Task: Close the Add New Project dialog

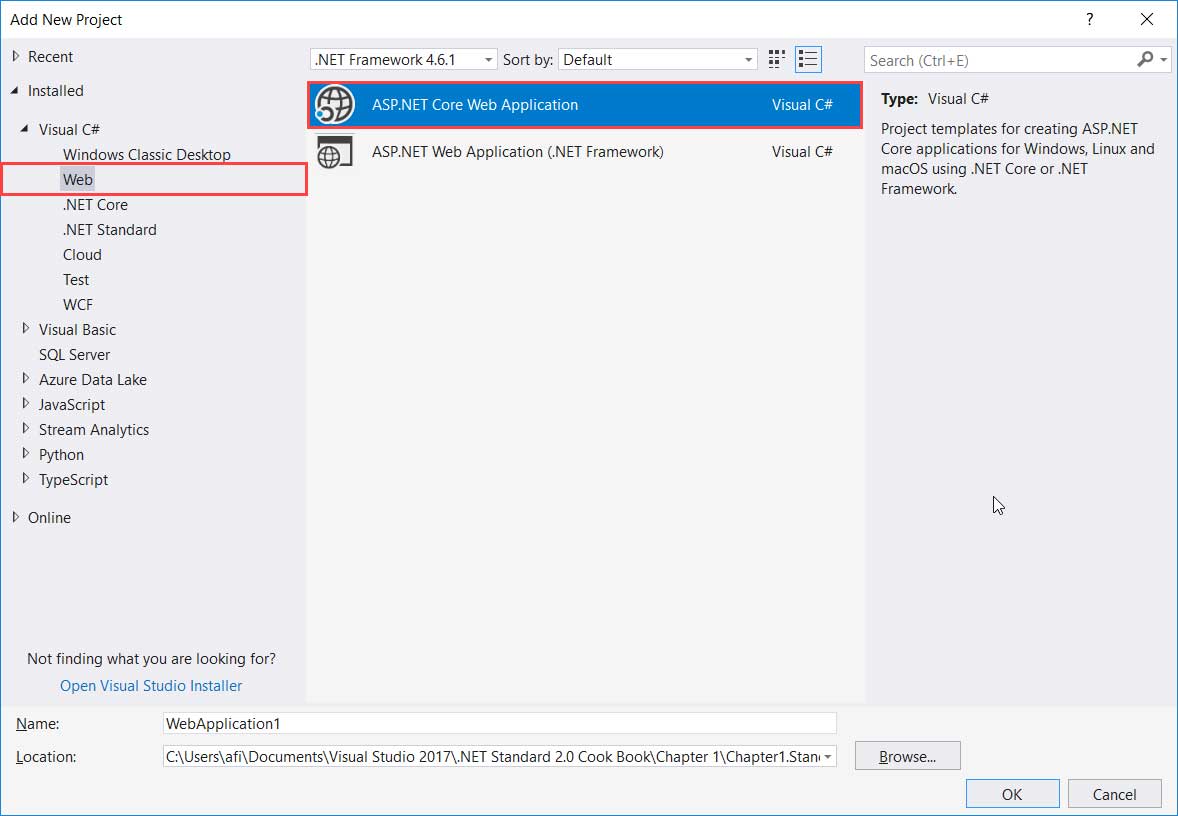Action: [x=1146, y=20]
